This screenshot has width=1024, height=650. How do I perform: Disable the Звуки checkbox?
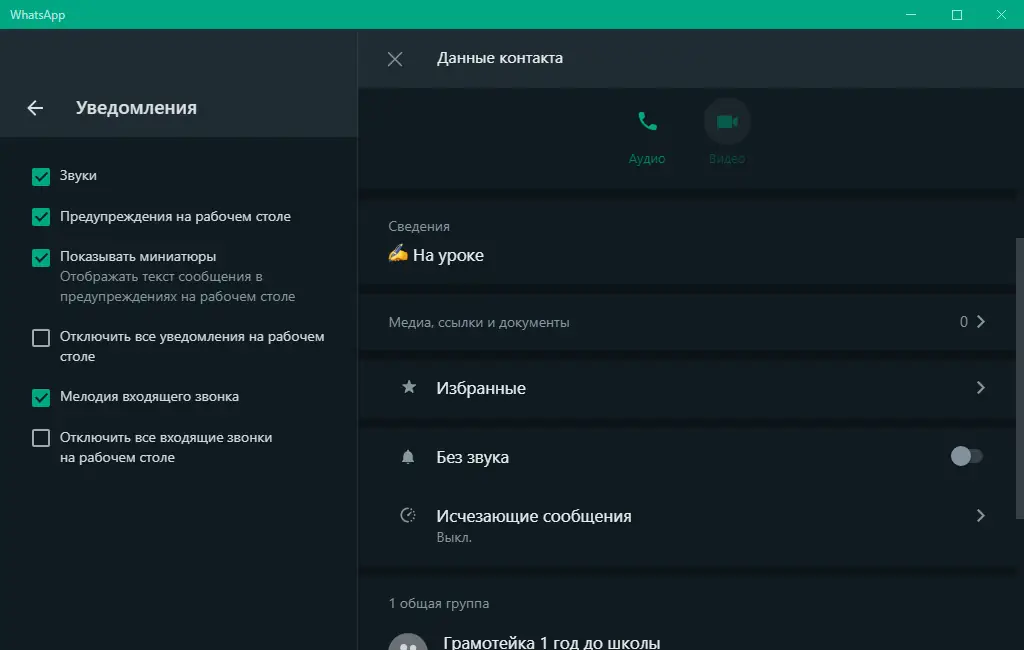point(41,176)
